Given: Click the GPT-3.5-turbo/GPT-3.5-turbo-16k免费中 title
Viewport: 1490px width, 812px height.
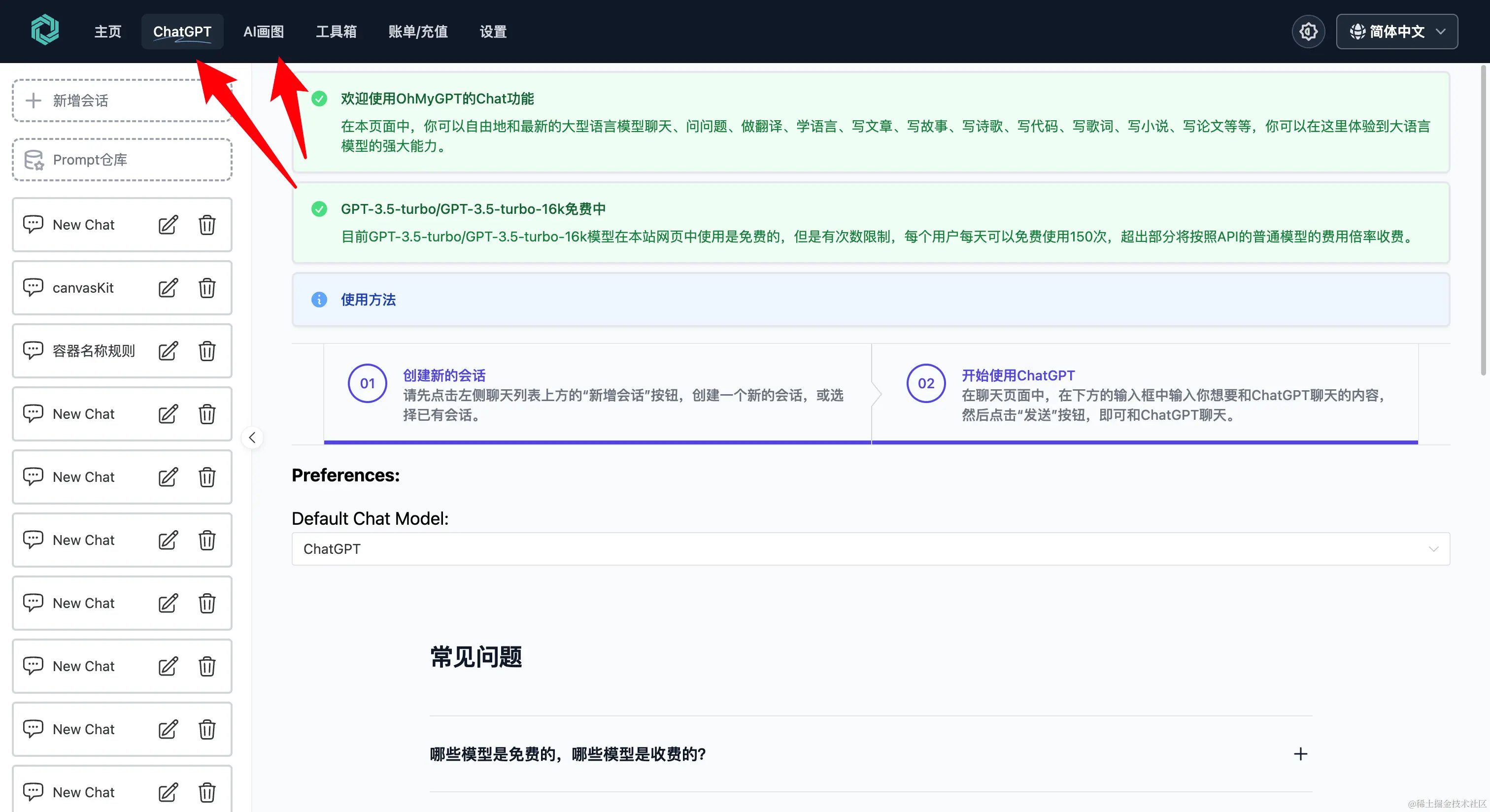Looking at the screenshot, I should [x=473, y=209].
